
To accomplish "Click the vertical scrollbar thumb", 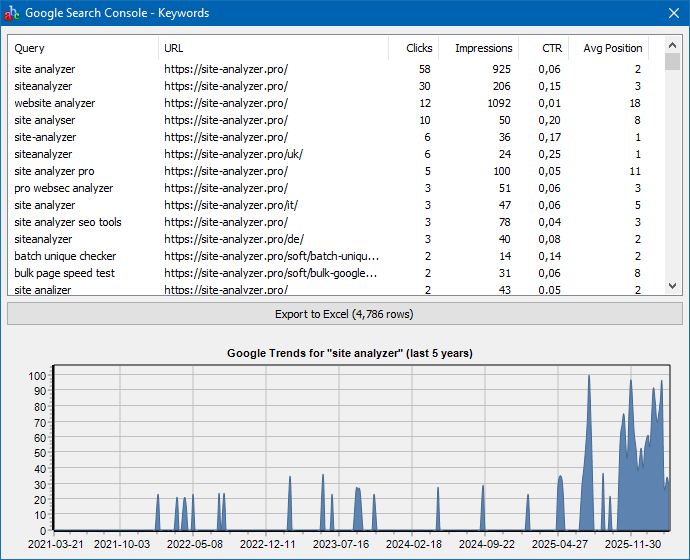I will click(x=672, y=62).
